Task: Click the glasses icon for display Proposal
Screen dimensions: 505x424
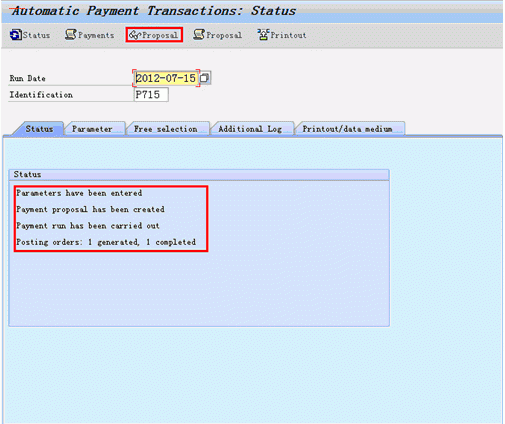Action: tap(135, 35)
